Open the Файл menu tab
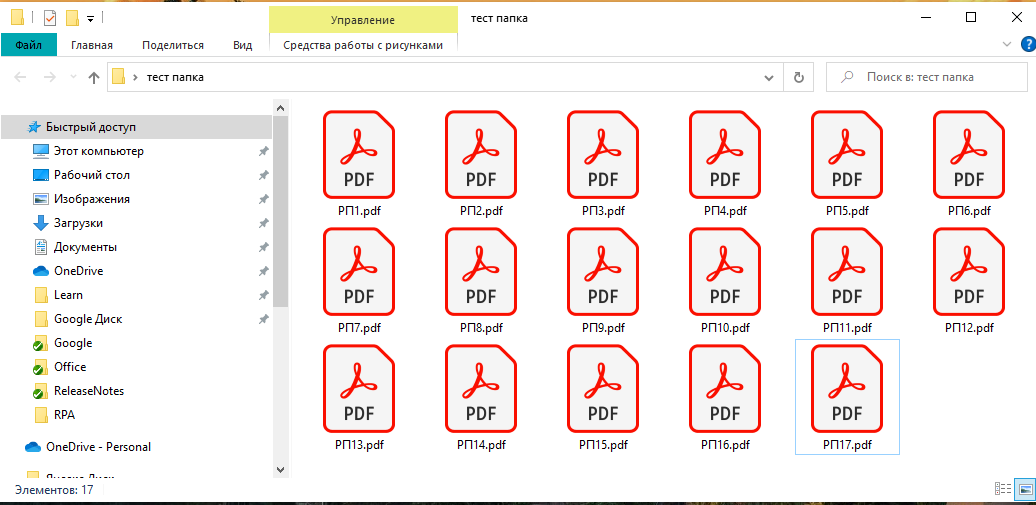This screenshot has height=505, width=1036. click(28, 45)
